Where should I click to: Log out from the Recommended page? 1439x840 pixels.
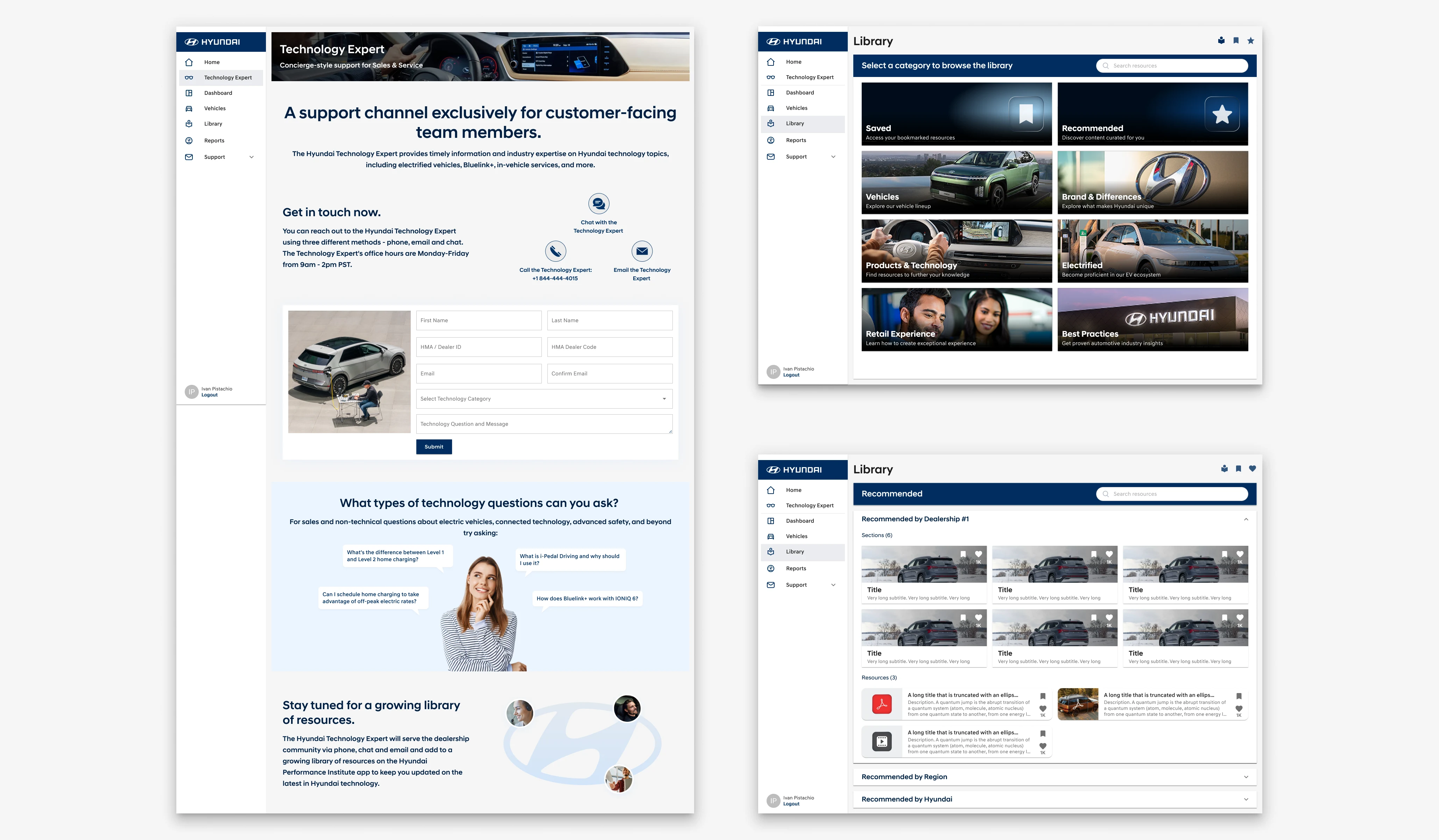(791, 804)
